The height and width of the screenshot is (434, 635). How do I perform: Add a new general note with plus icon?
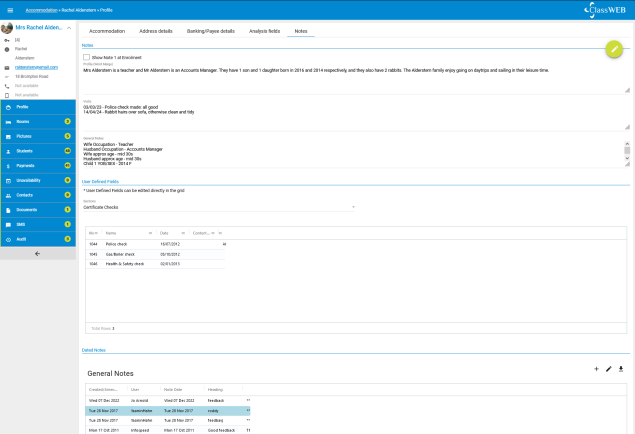tap(596, 369)
